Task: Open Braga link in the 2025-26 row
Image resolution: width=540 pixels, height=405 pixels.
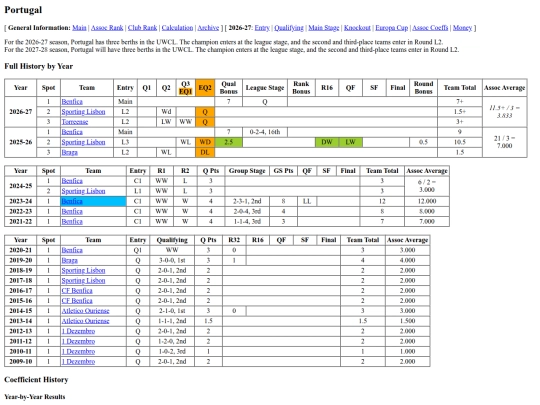Action: [70, 152]
